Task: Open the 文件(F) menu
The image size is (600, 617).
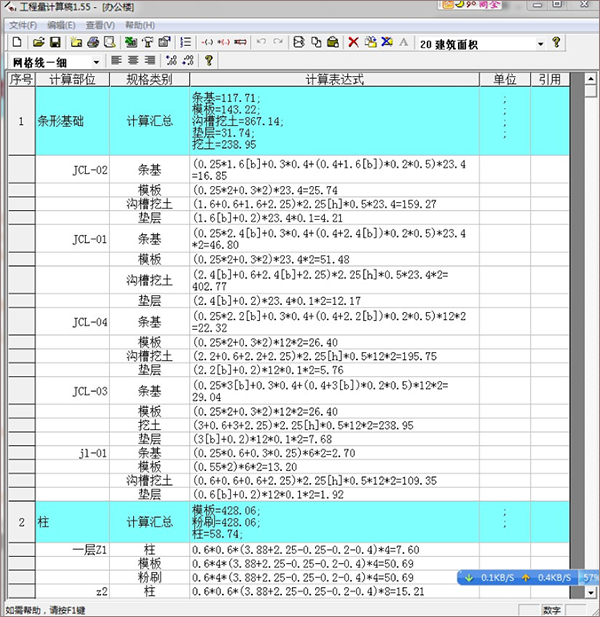Action: click(x=23, y=25)
